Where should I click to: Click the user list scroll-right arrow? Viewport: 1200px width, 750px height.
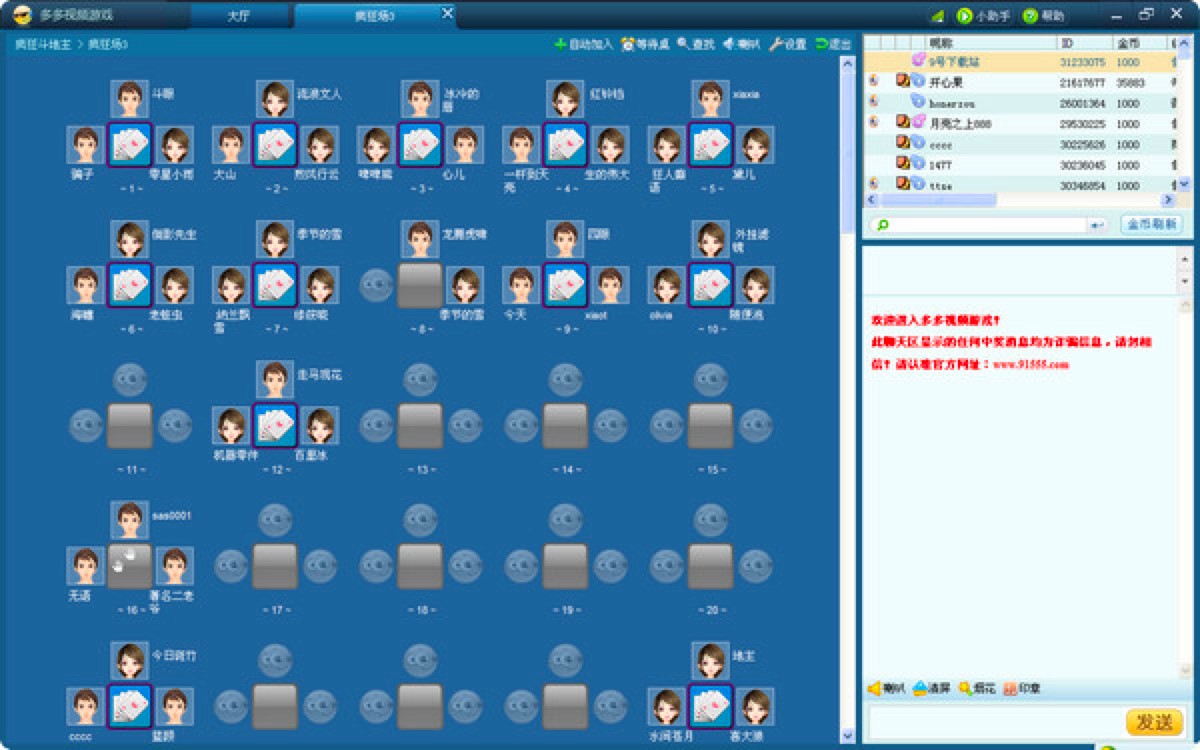point(1170,200)
